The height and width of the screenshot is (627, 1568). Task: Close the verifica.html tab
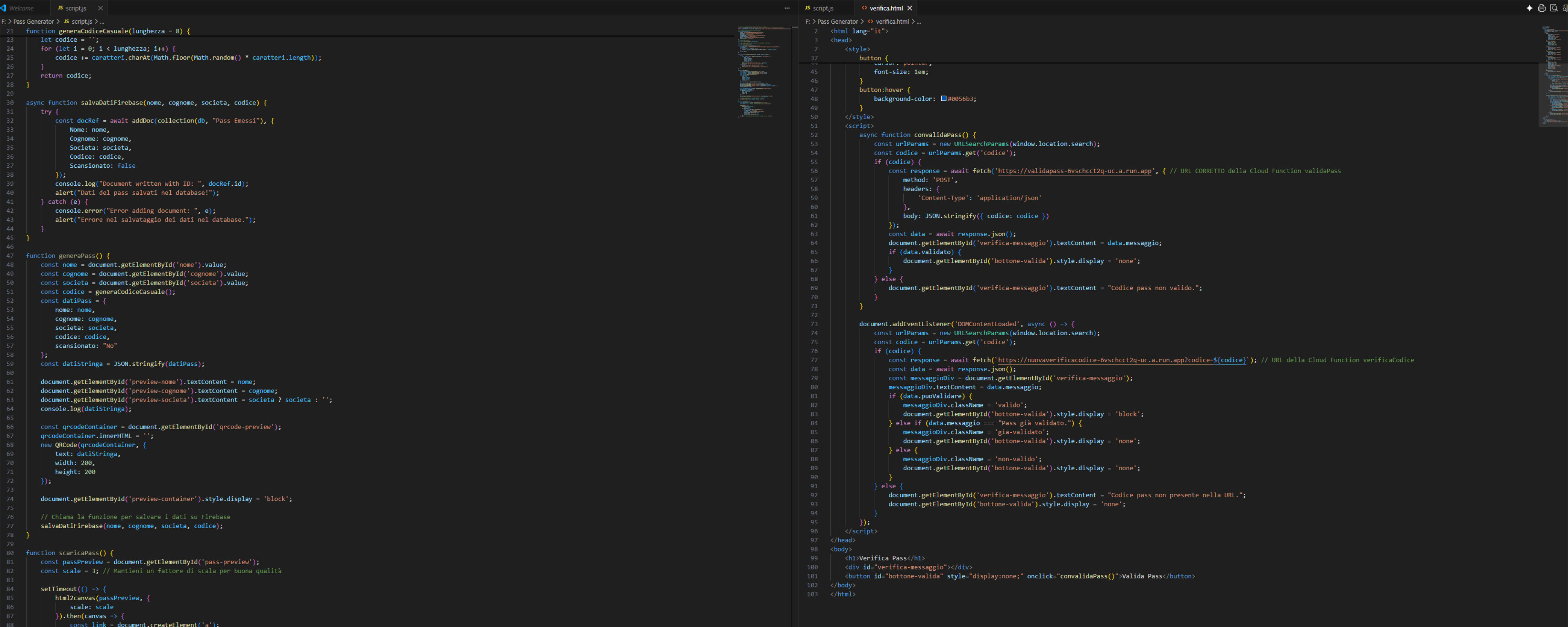[909, 8]
